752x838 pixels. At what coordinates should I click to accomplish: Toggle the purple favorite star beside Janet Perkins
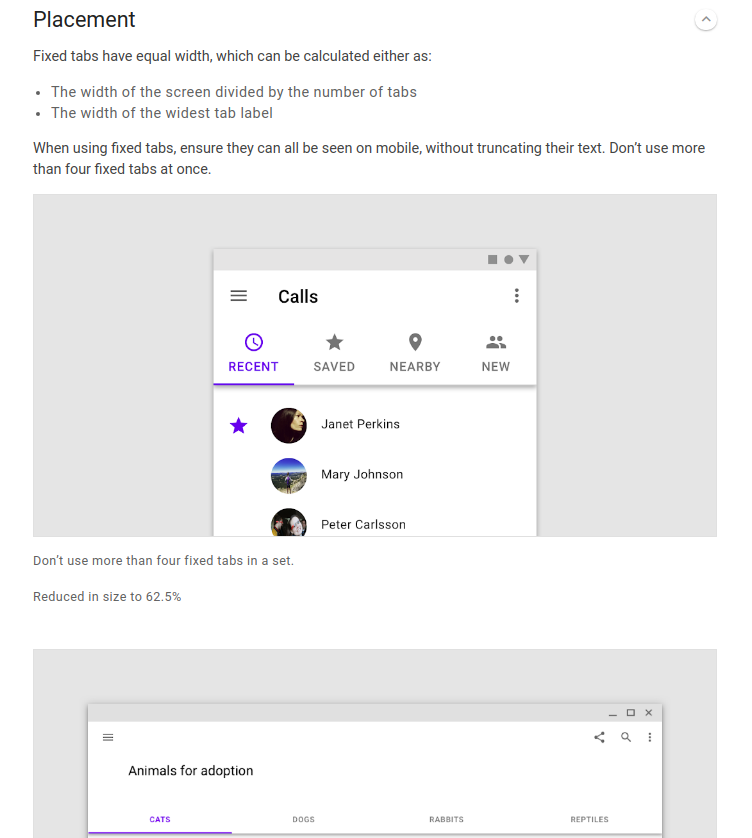coord(238,425)
